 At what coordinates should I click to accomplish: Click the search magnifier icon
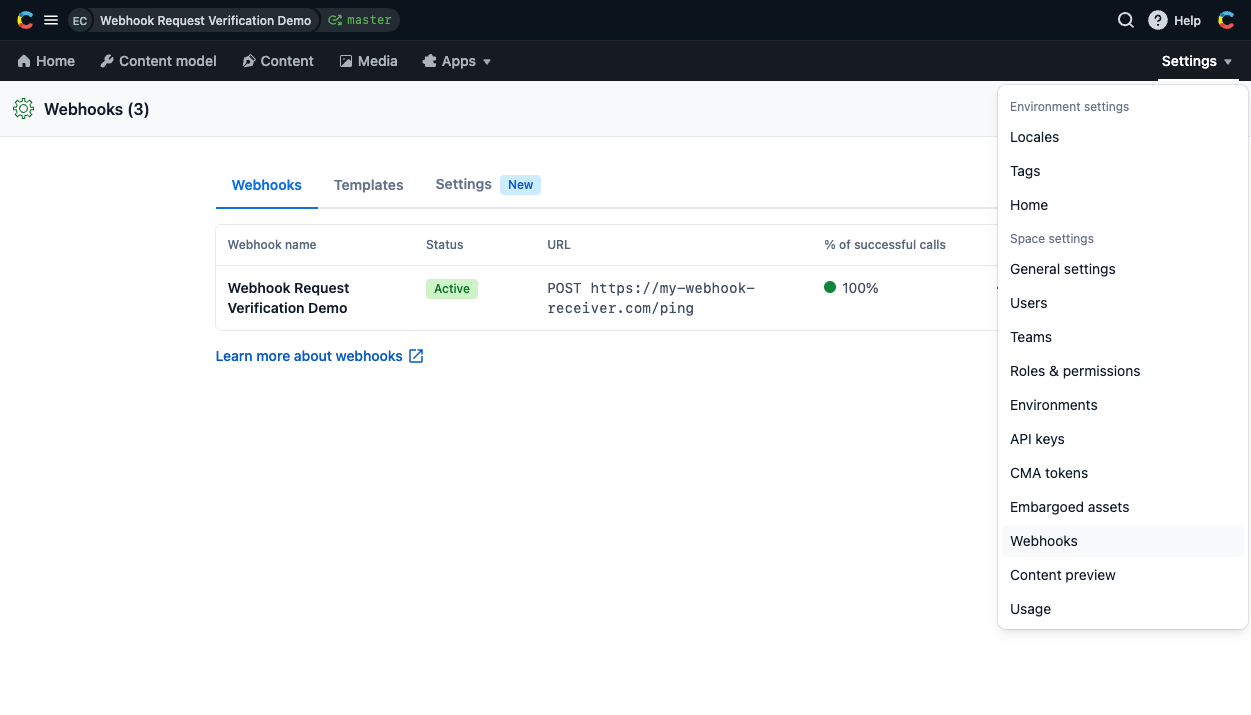point(1125,20)
